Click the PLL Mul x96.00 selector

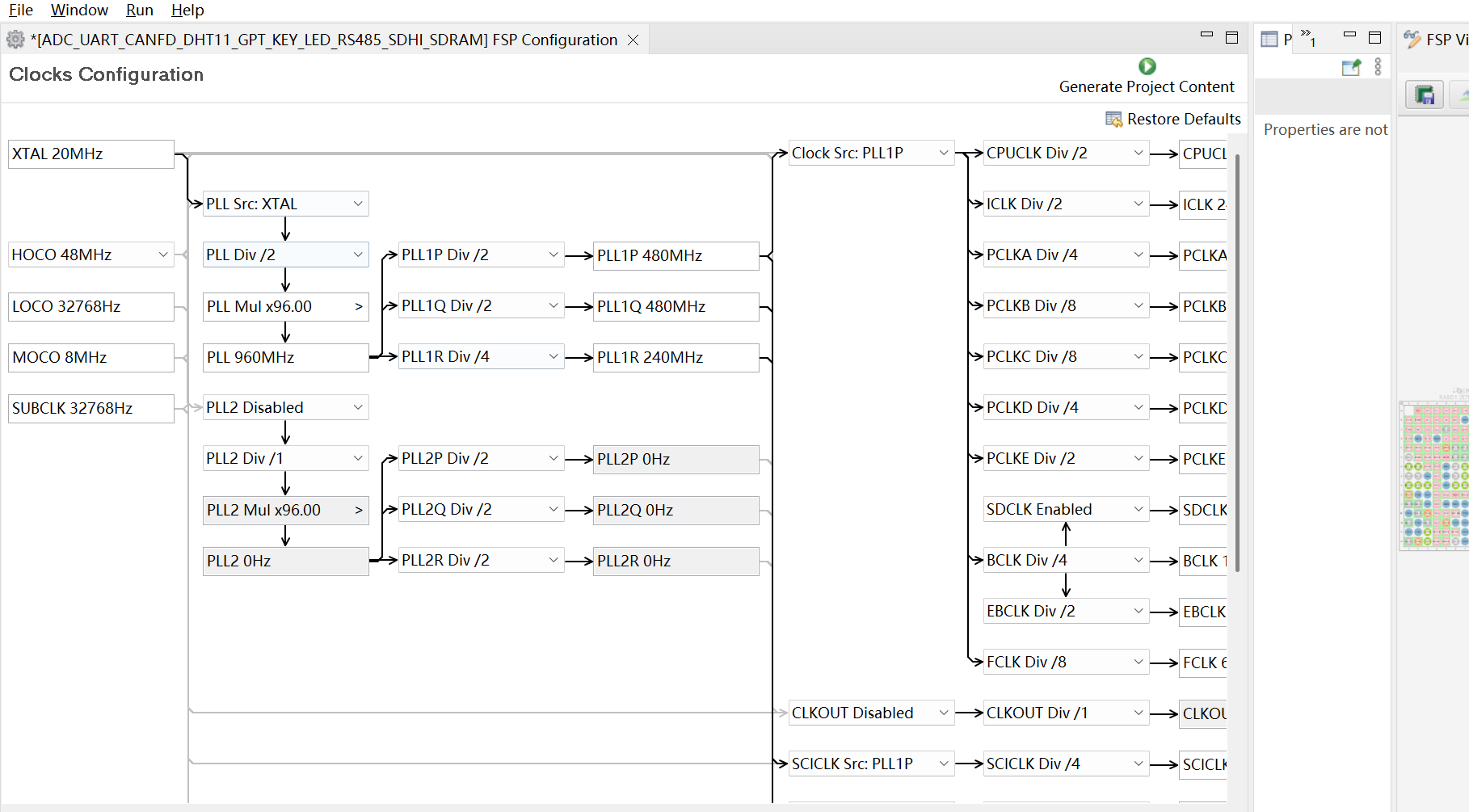pyautogui.click(x=285, y=306)
